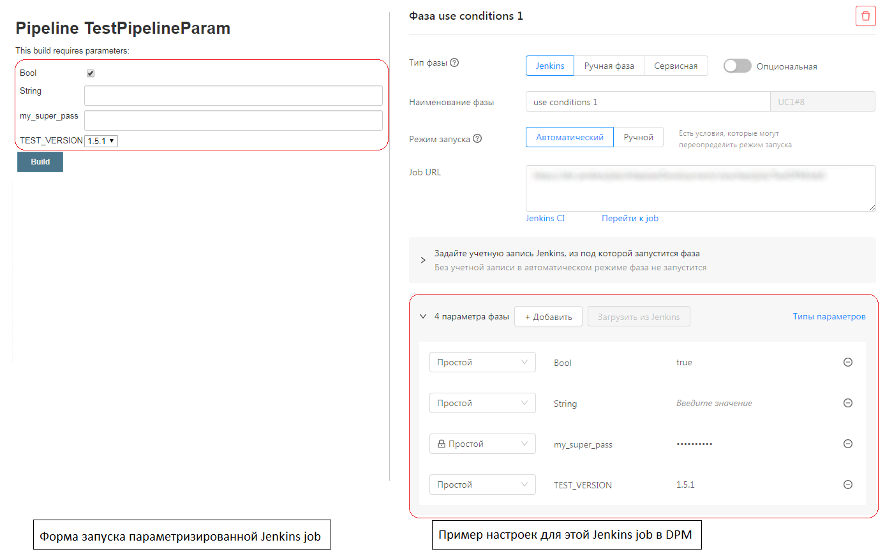Click help icon next to Тип фазы

point(455,63)
